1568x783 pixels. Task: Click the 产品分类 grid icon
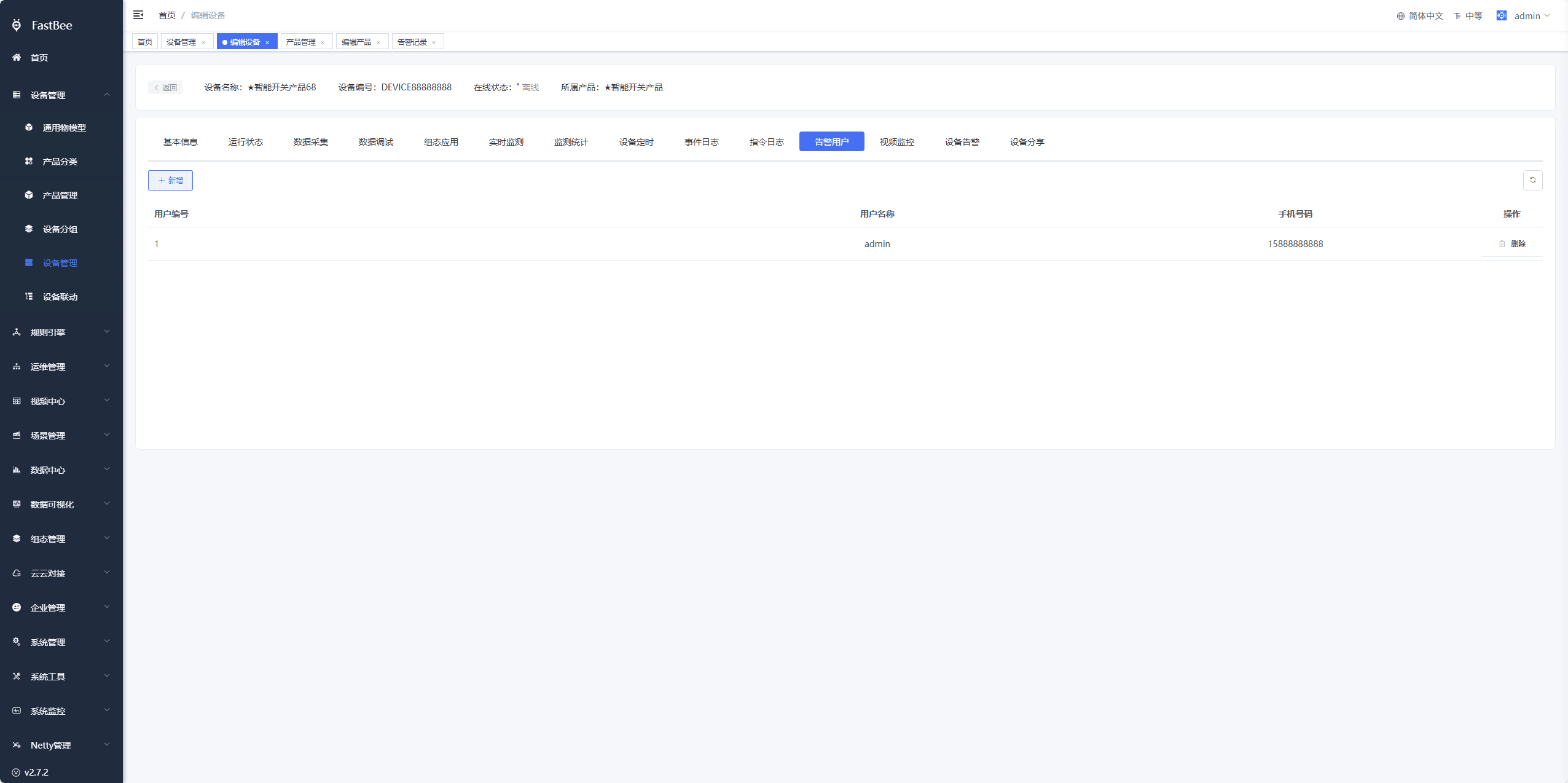click(29, 161)
